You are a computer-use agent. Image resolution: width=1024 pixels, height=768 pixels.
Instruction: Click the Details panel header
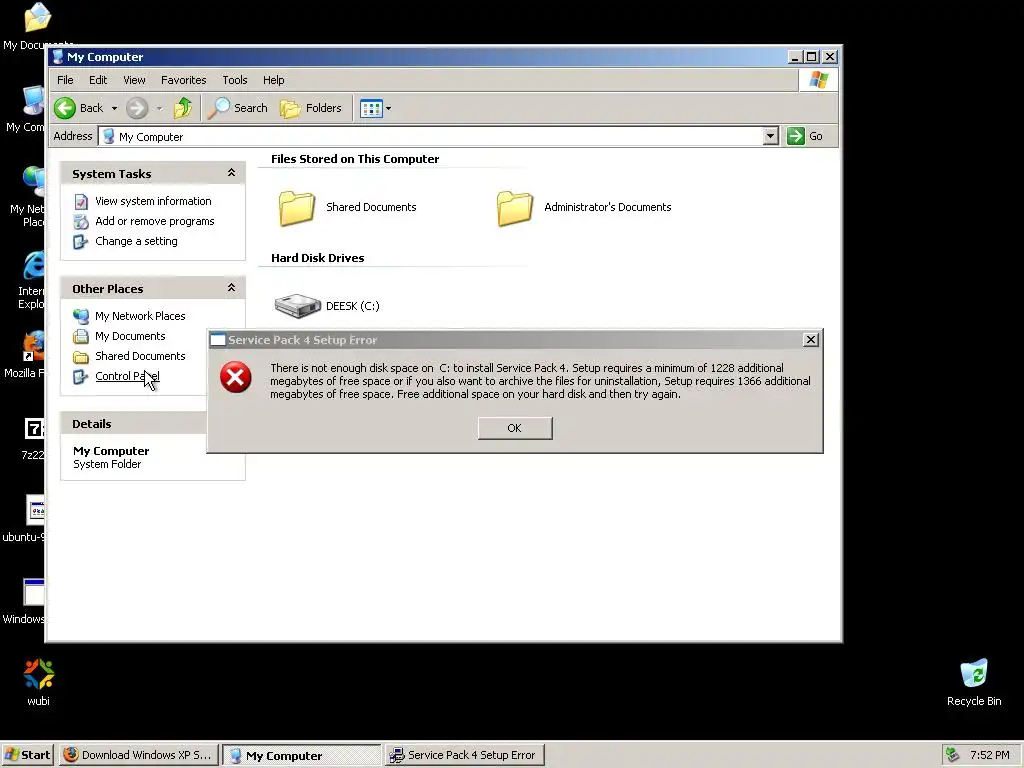pos(134,424)
